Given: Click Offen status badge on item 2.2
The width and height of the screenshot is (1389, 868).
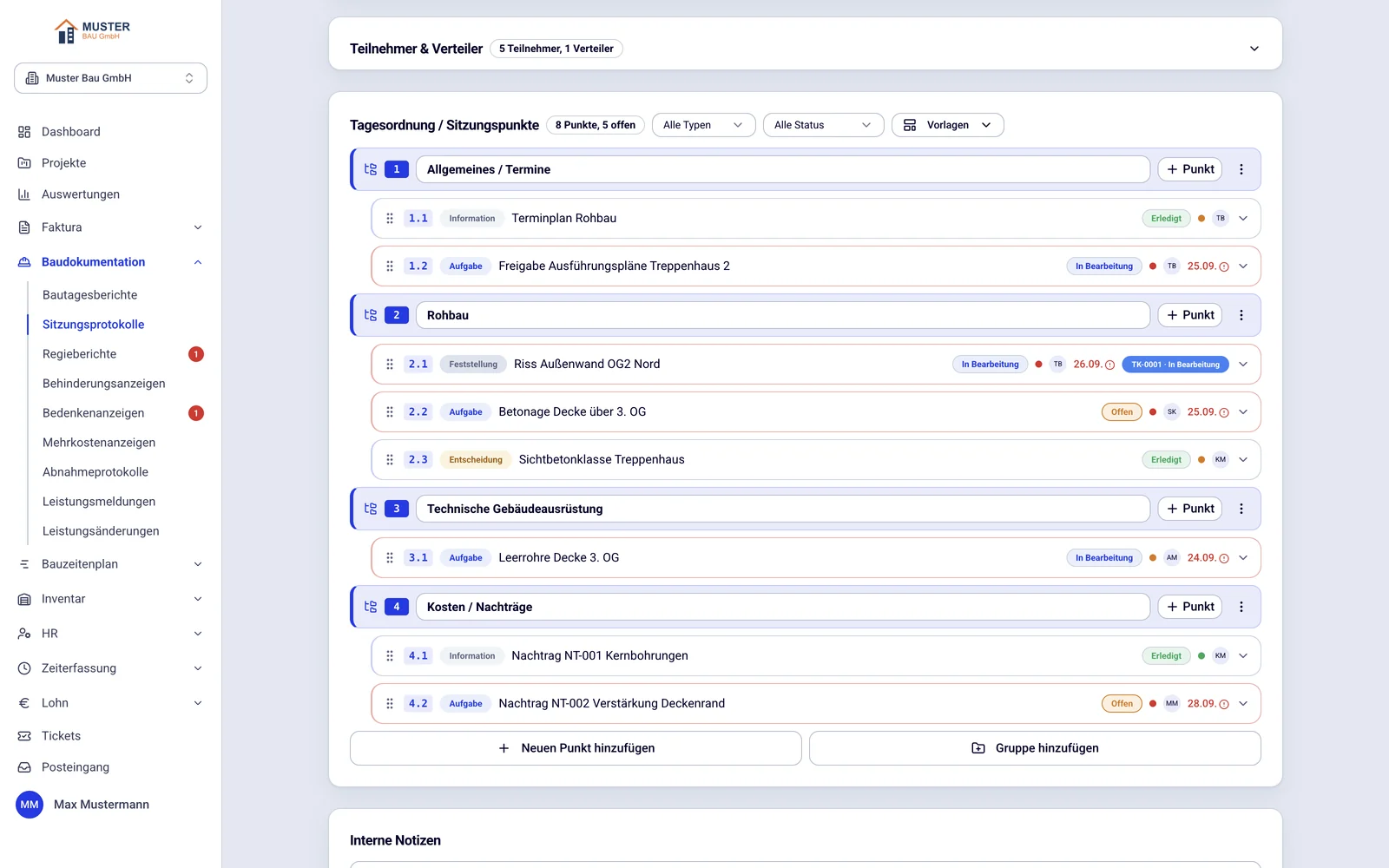Looking at the screenshot, I should point(1122,412).
